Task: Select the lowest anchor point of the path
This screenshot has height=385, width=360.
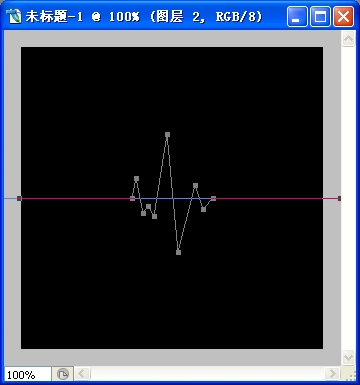Action: pyautogui.click(x=178, y=252)
